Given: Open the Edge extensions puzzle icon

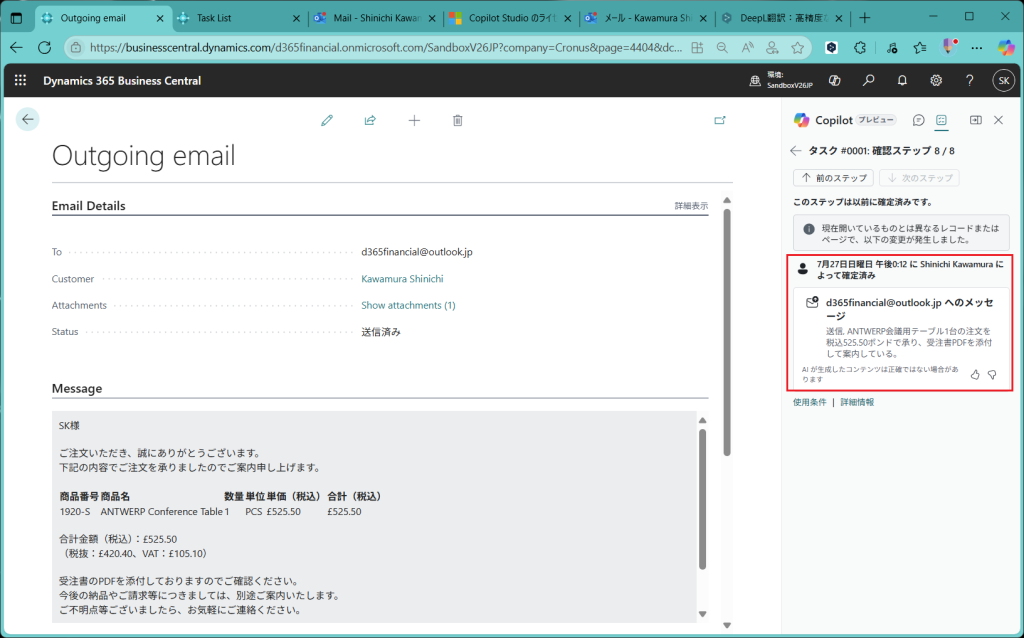Looking at the screenshot, I should pyautogui.click(x=860, y=48).
